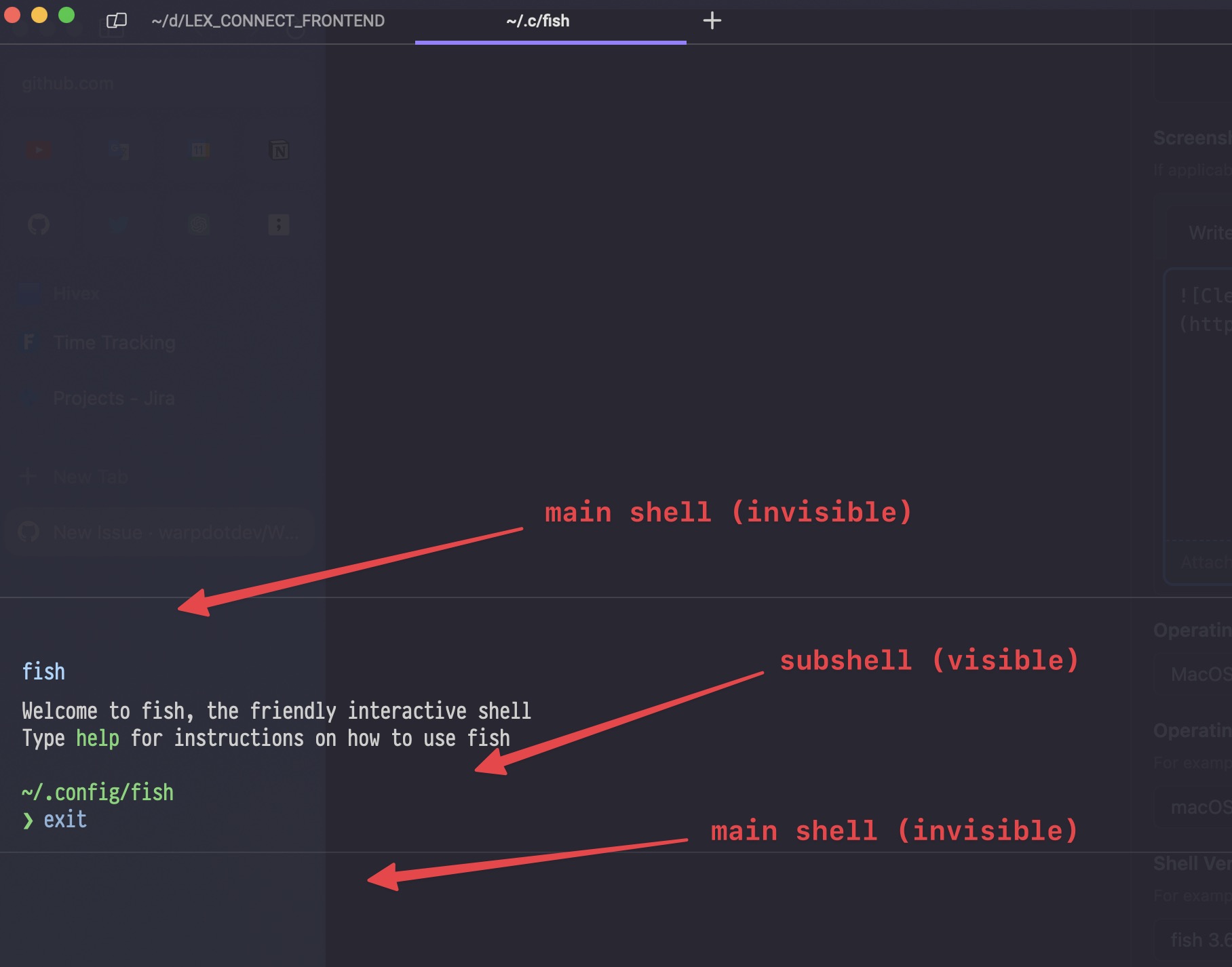The image size is (1232, 967).
Task: Click the GitHub speed dial icon
Action: click(x=39, y=224)
